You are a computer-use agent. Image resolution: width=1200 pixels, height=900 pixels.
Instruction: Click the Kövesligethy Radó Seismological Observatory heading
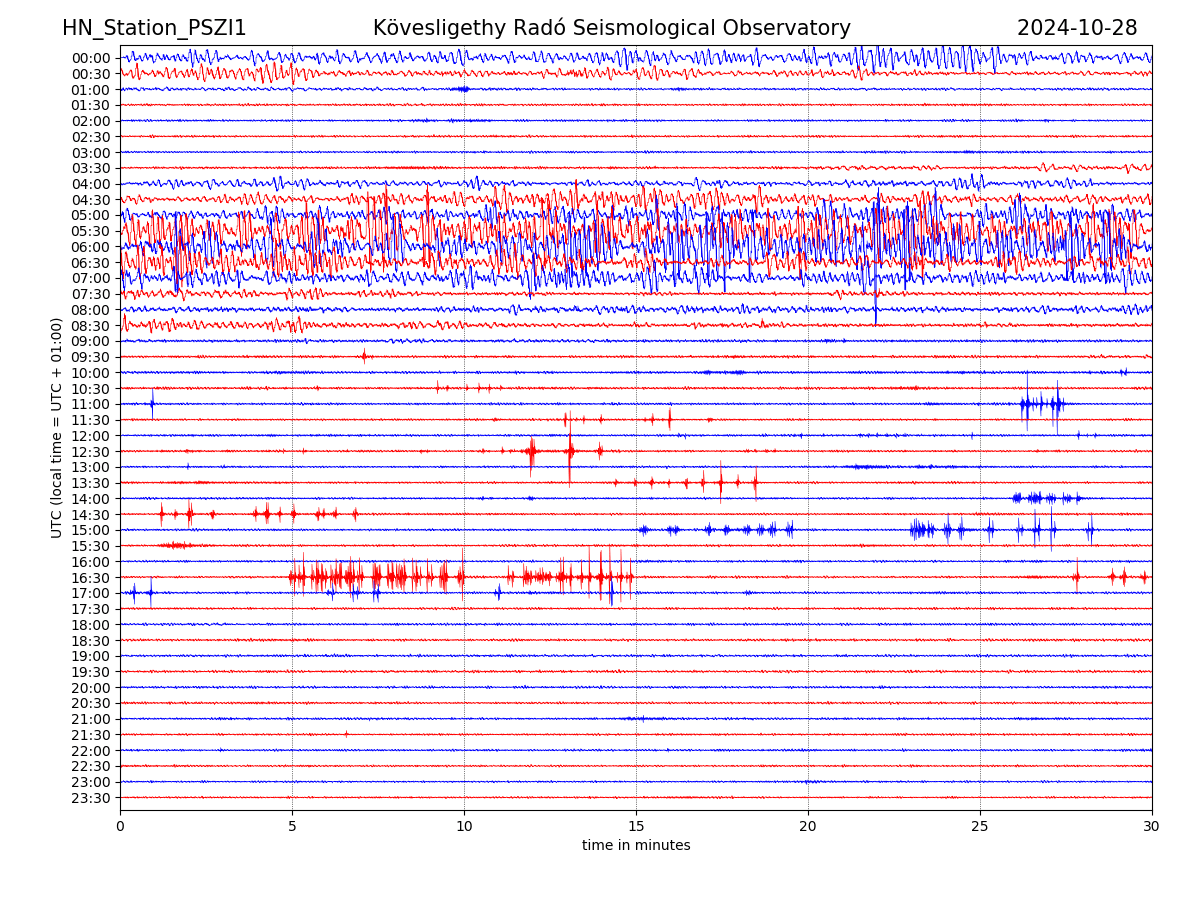611,28
